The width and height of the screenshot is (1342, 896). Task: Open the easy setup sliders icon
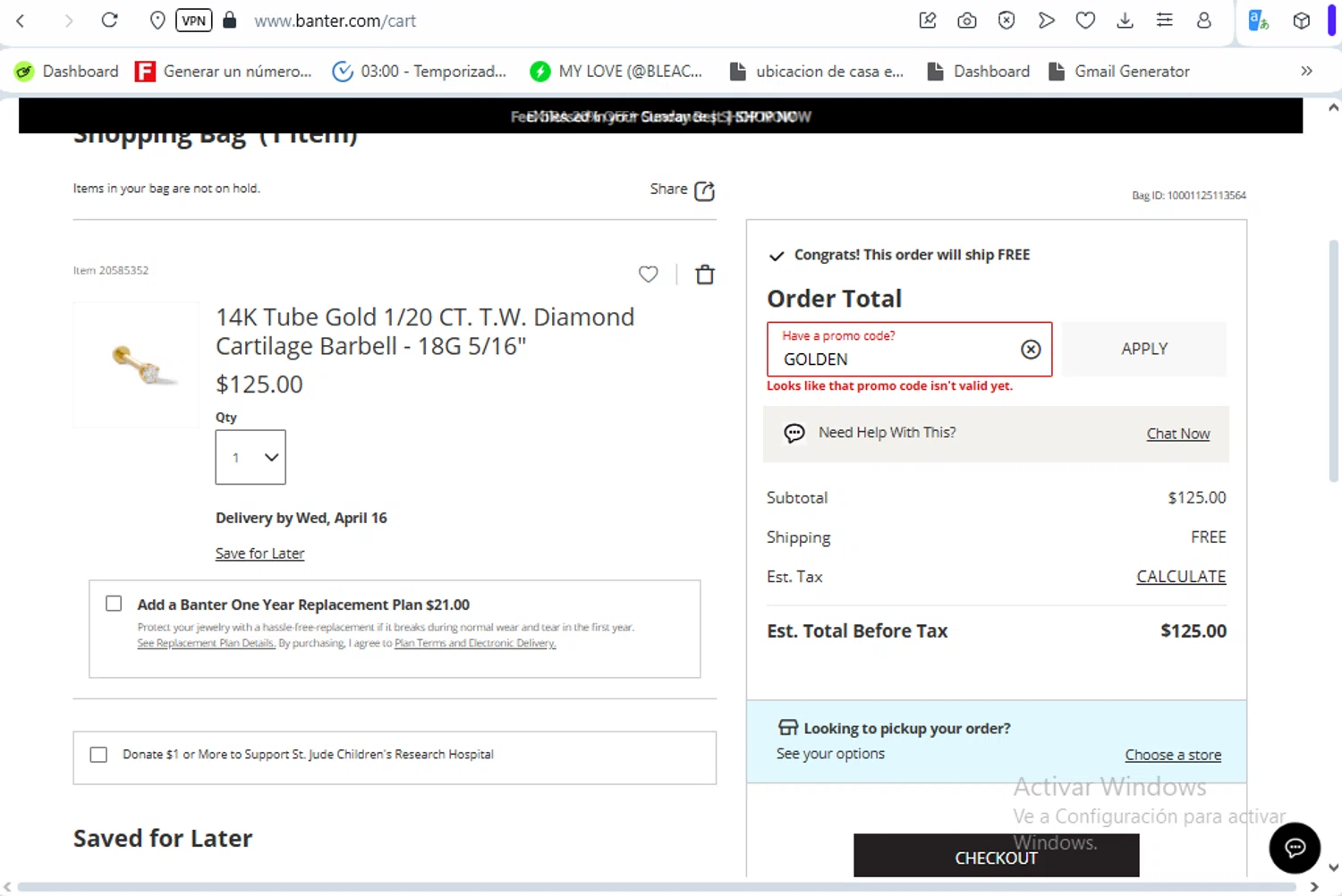click(x=1164, y=20)
